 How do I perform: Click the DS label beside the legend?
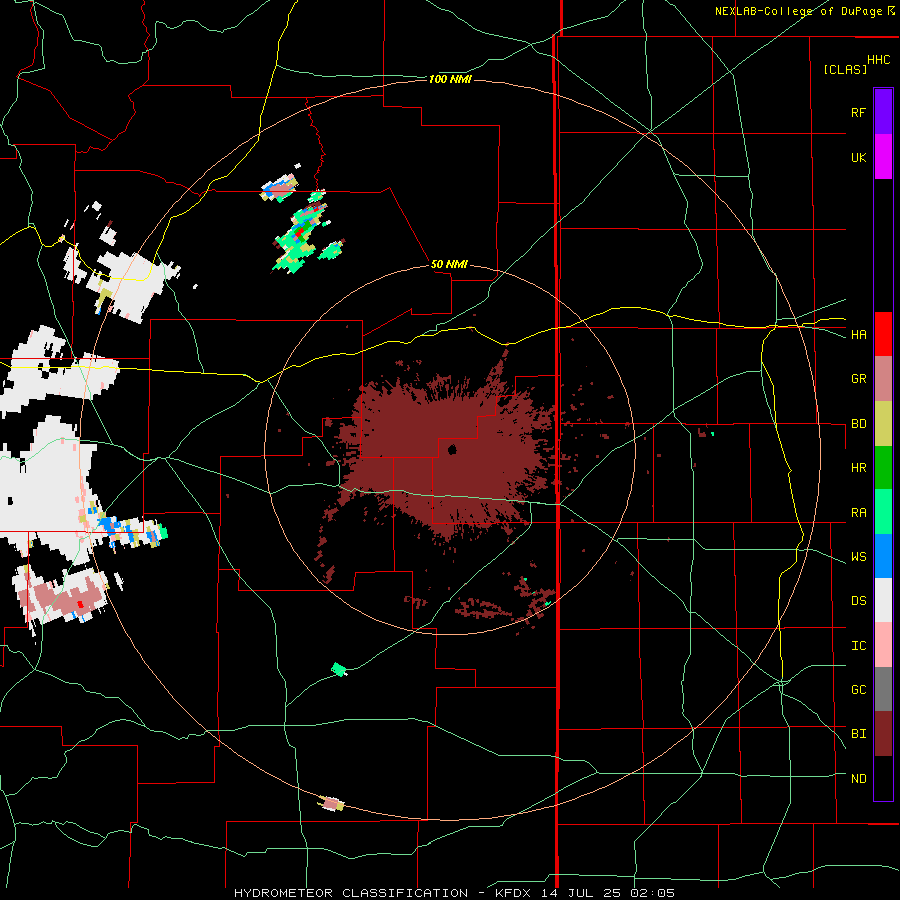coord(858,601)
